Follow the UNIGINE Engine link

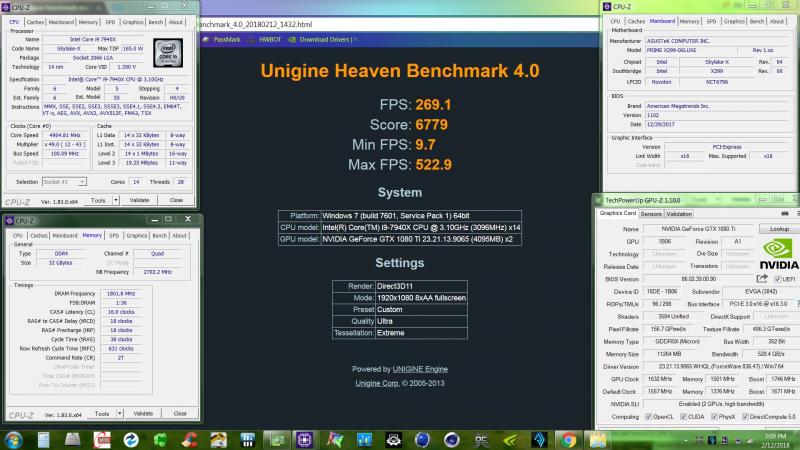click(x=420, y=369)
